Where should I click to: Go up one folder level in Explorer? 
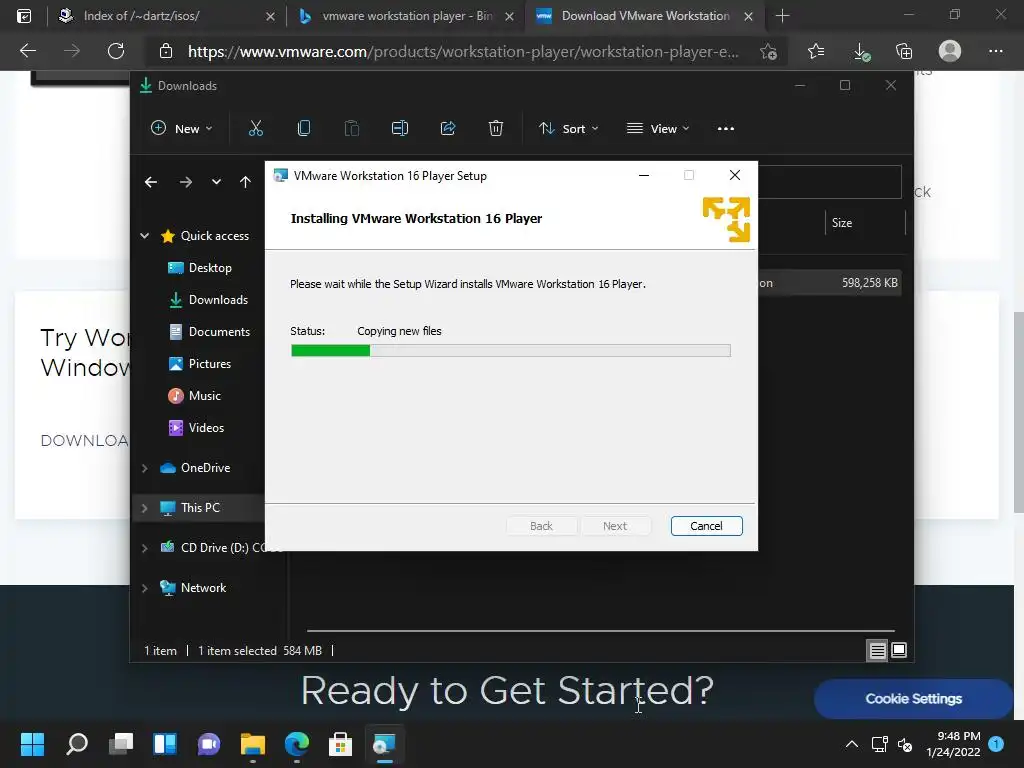tap(245, 182)
